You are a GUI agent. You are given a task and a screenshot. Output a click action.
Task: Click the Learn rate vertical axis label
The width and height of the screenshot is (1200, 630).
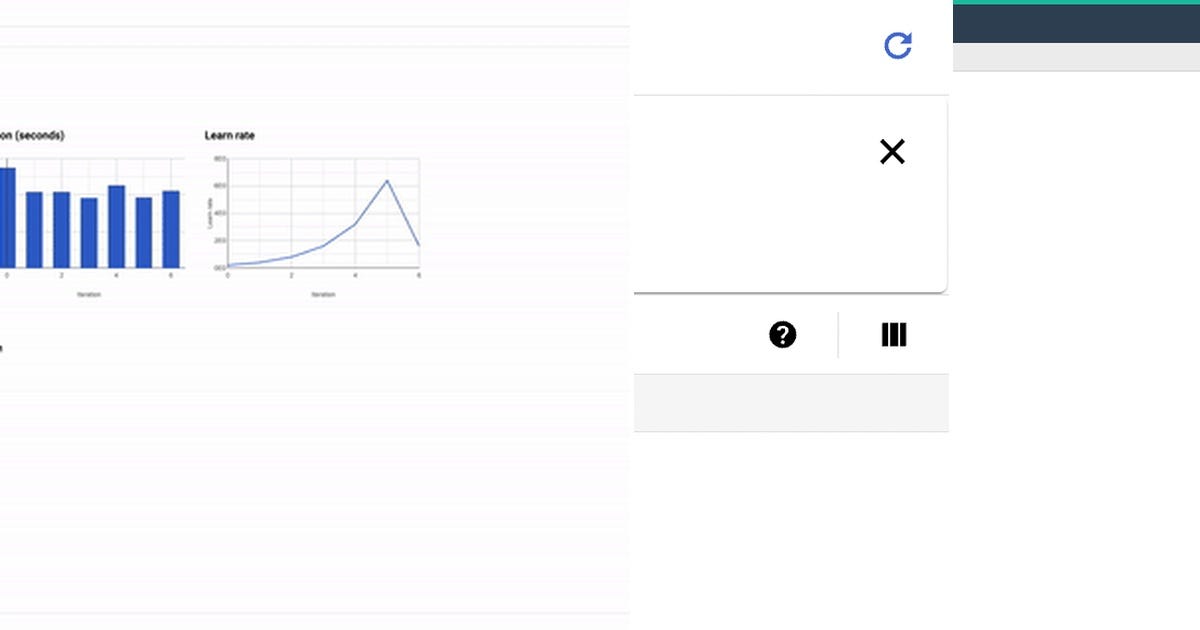[x=211, y=215]
